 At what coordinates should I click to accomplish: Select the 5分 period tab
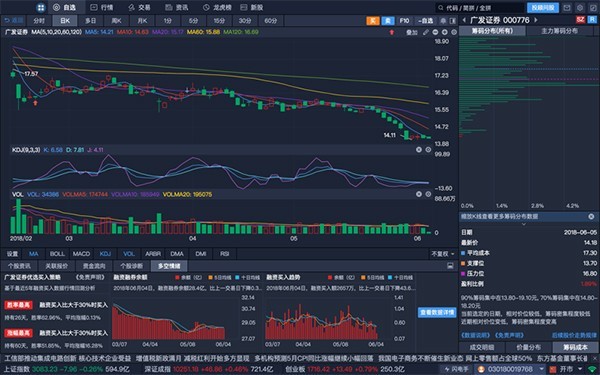click(x=193, y=21)
